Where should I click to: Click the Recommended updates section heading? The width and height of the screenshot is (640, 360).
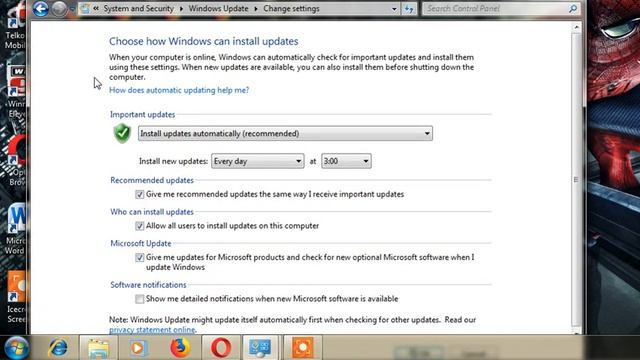click(x=152, y=180)
